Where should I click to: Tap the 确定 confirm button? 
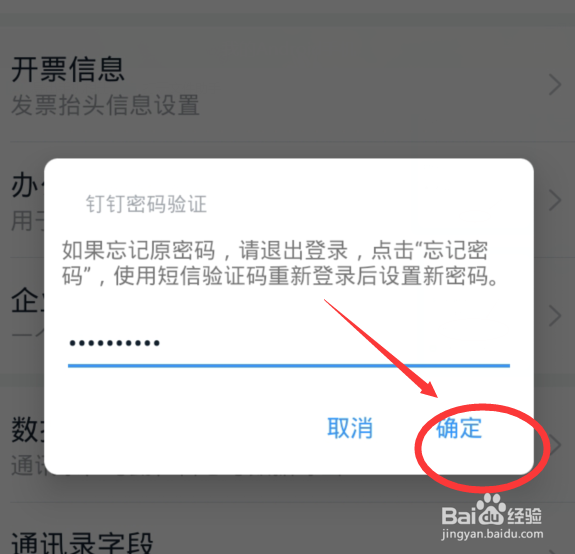(x=459, y=428)
